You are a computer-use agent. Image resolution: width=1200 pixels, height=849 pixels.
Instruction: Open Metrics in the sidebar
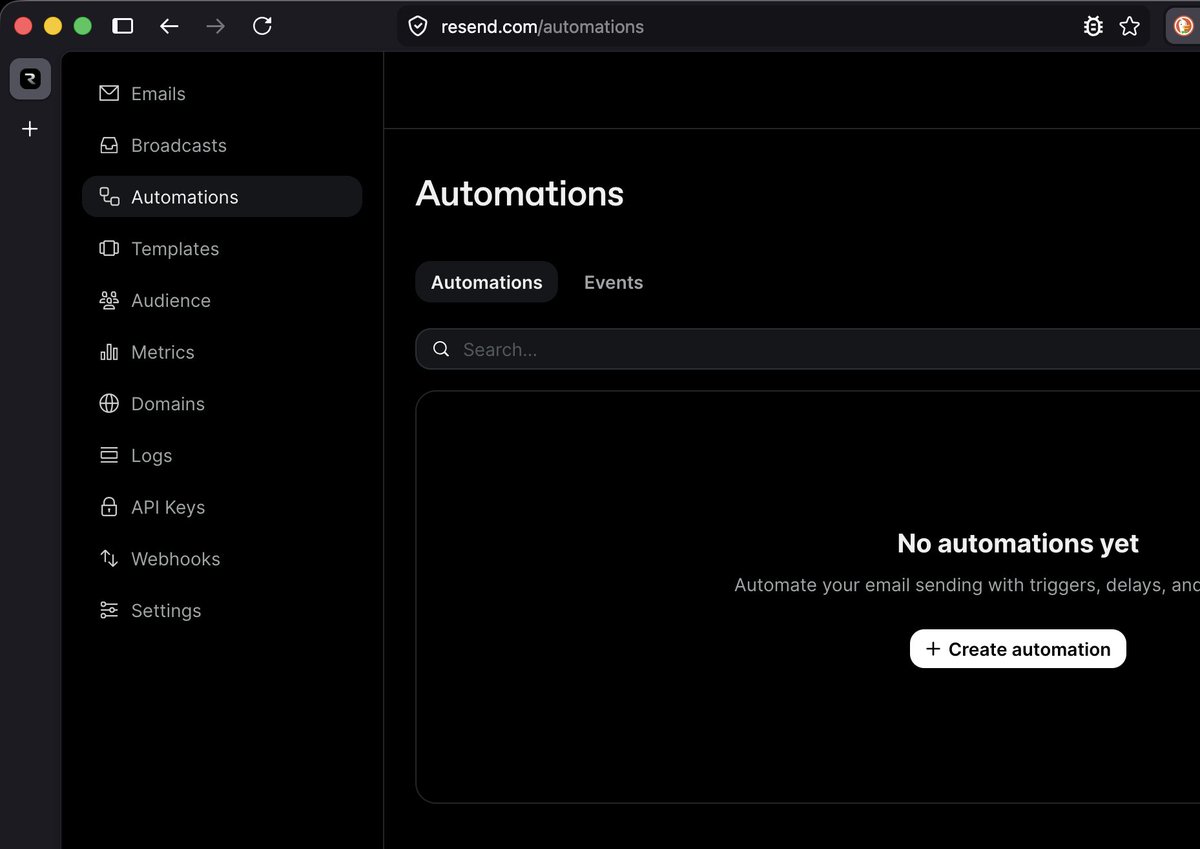[x=222, y=352]
